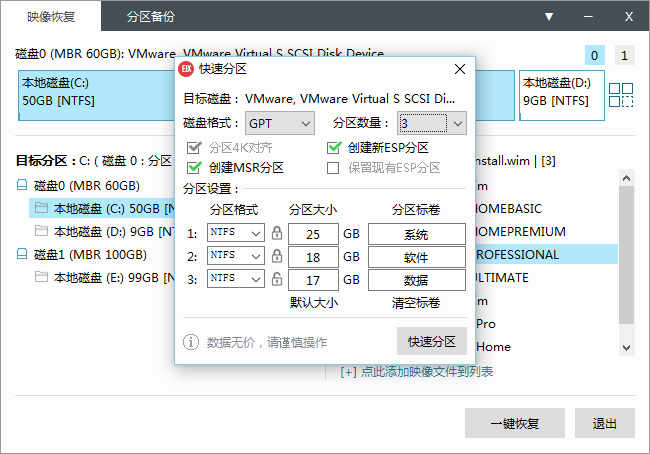The height and width of the screenshot is (454, 650).
Task: Switch to the 映像恢复 tab
Action: [51, 17]
